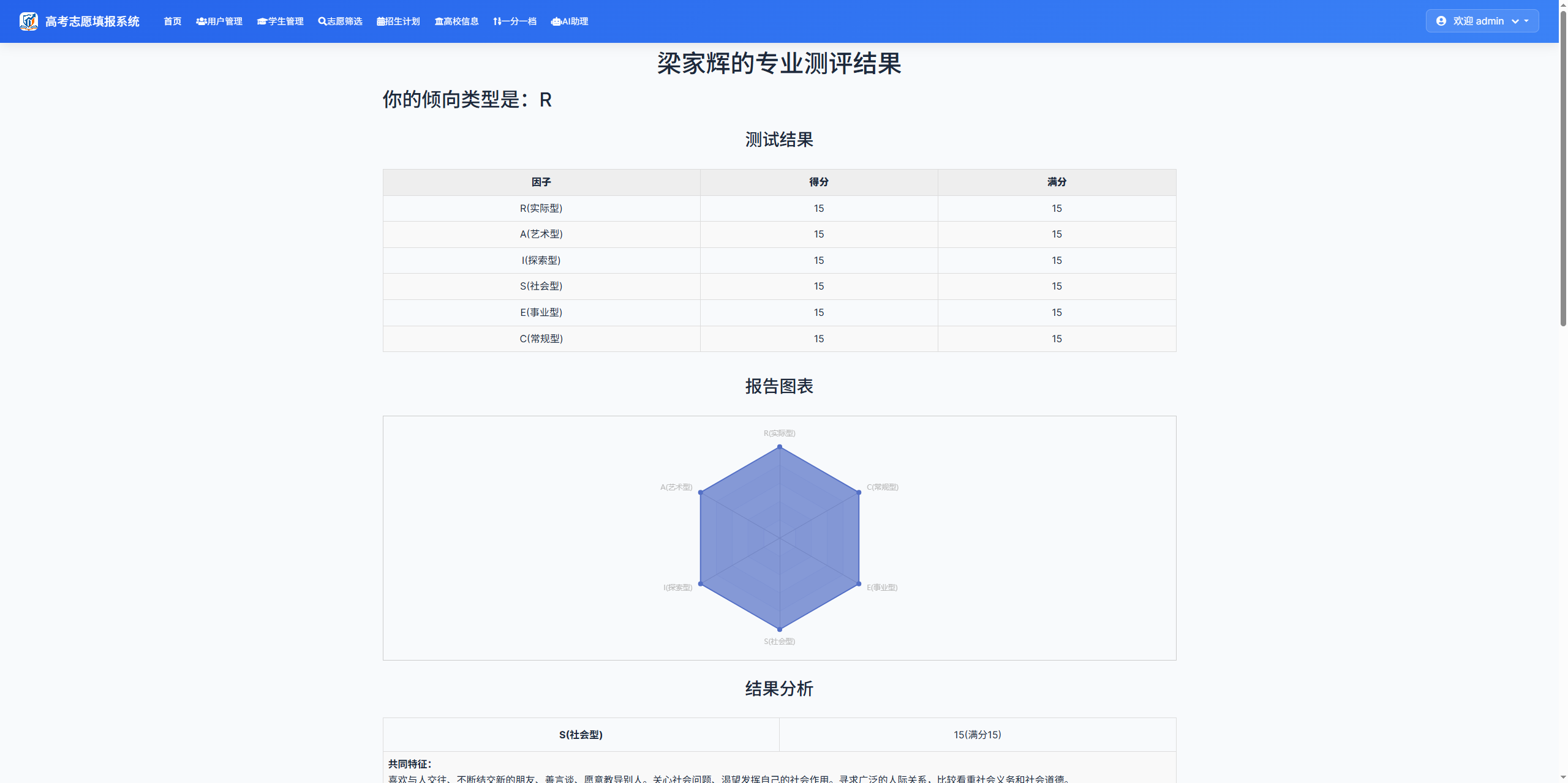The image size is (1568, 783).
Task: Expand the 欢迎 admin dropdown
Action: [1479, 21]
